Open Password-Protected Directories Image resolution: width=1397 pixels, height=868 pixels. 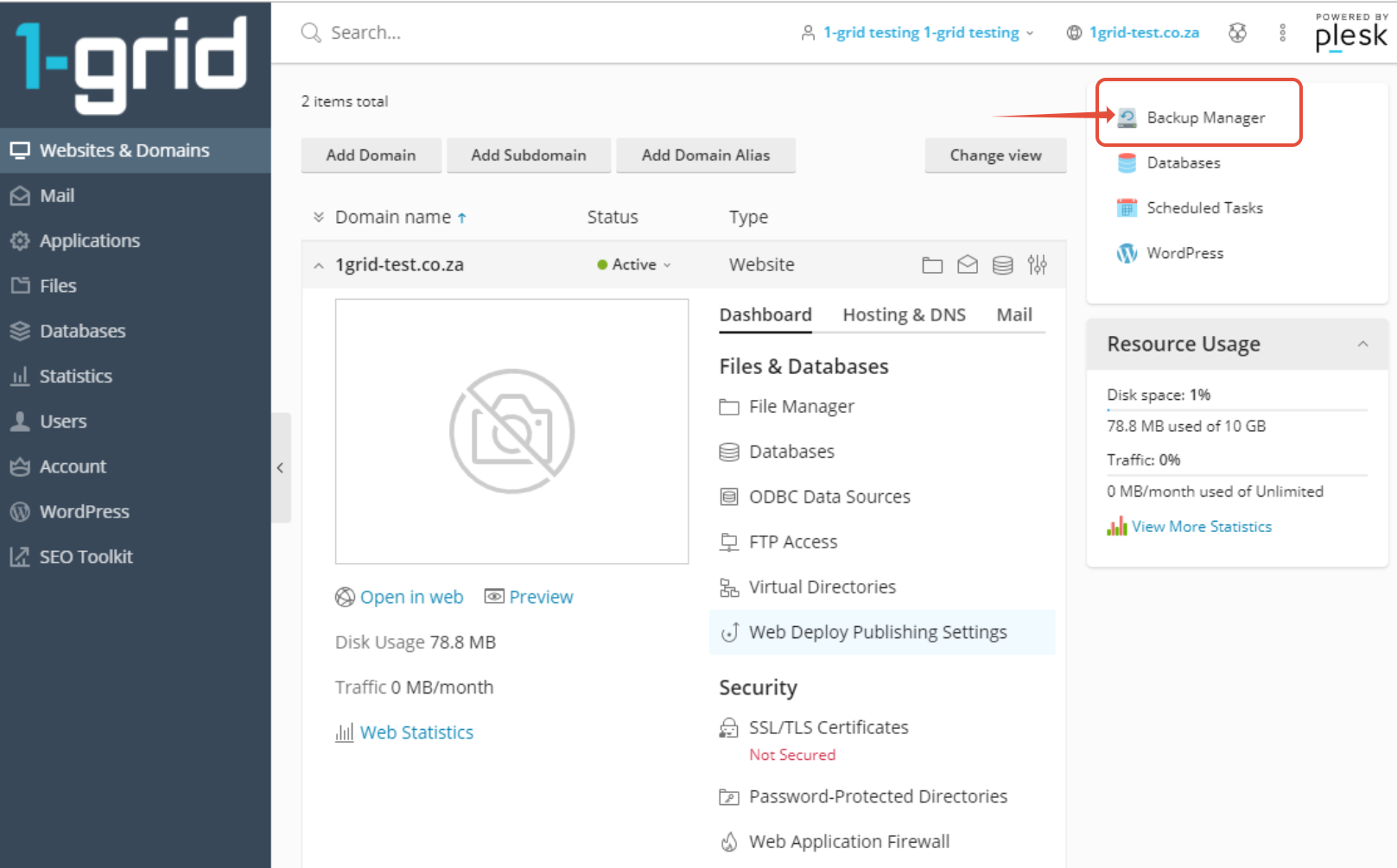tap(864, 796)
